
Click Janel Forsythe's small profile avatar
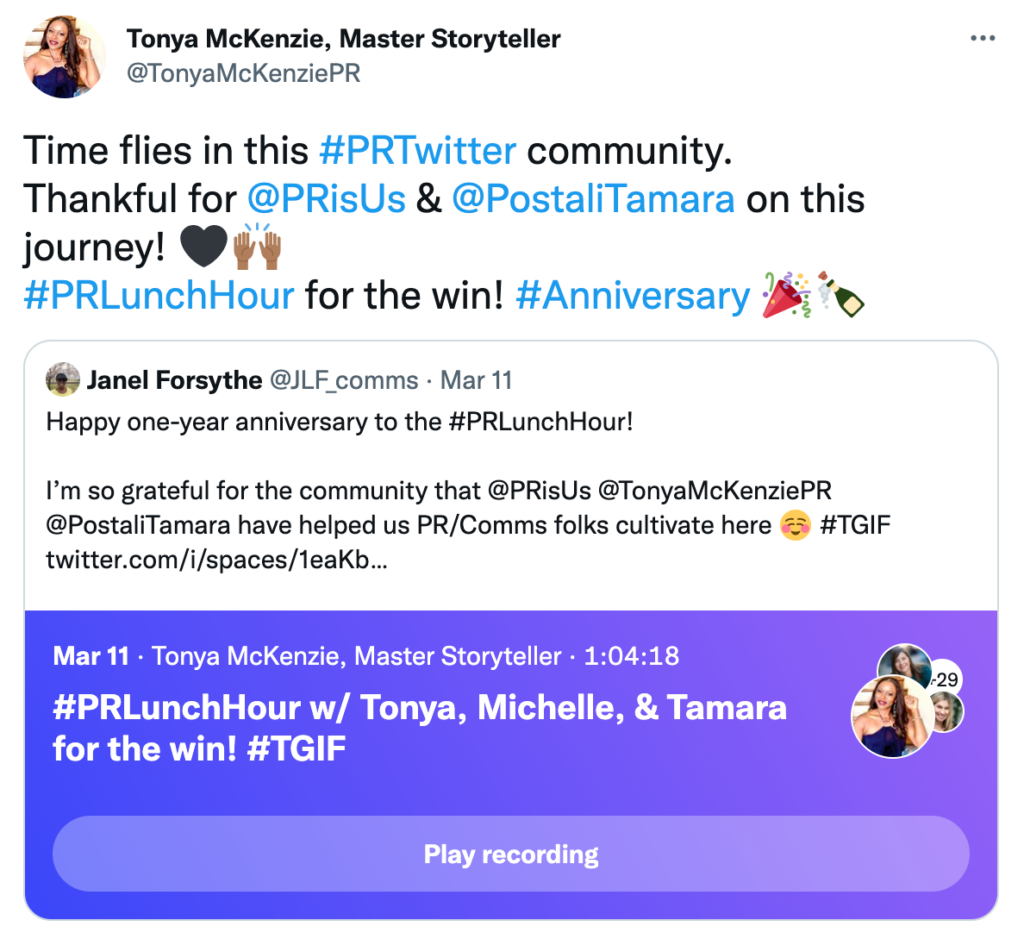click(63, 379)
